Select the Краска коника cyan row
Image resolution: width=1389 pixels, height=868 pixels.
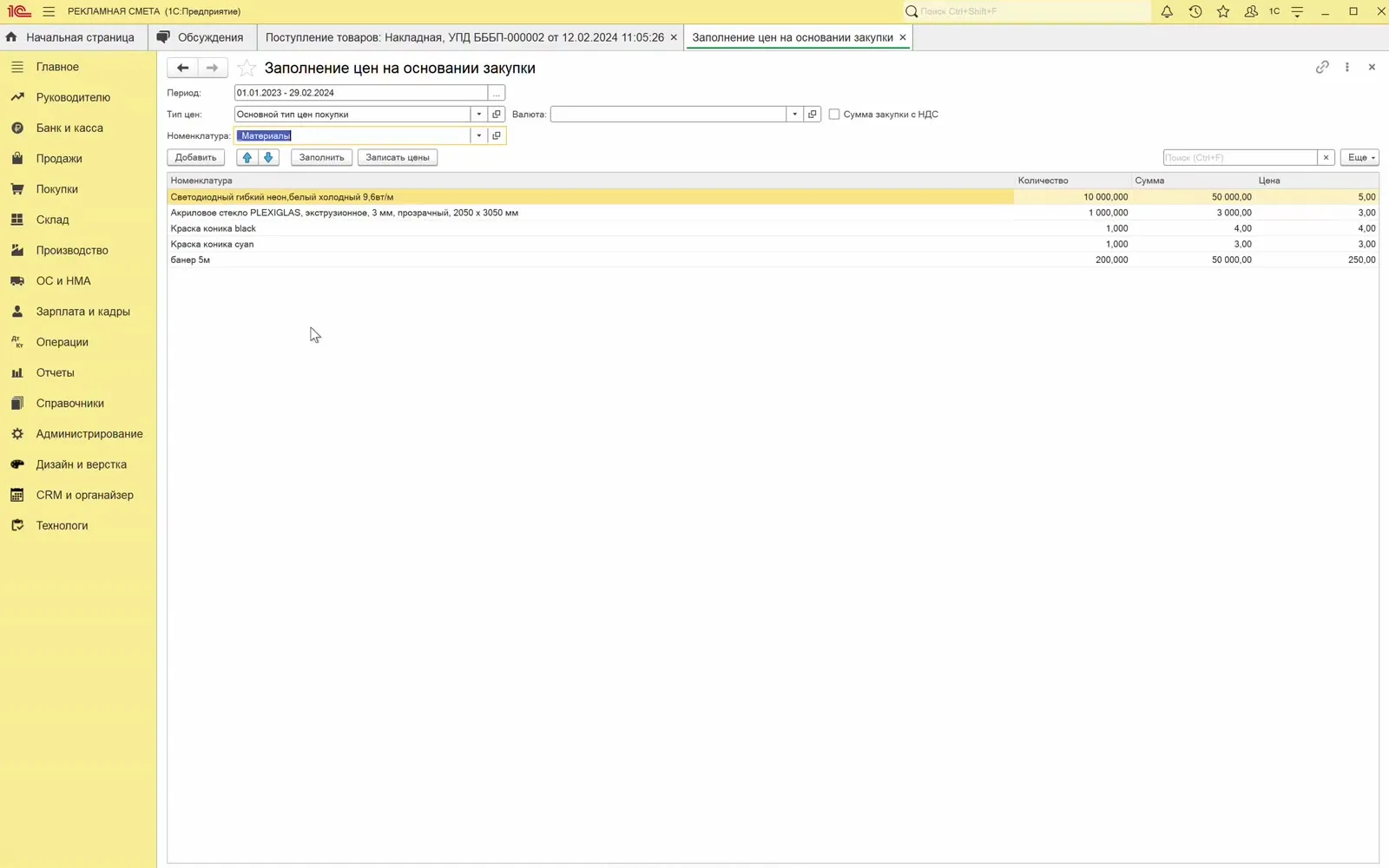click(x=773, y=244)
